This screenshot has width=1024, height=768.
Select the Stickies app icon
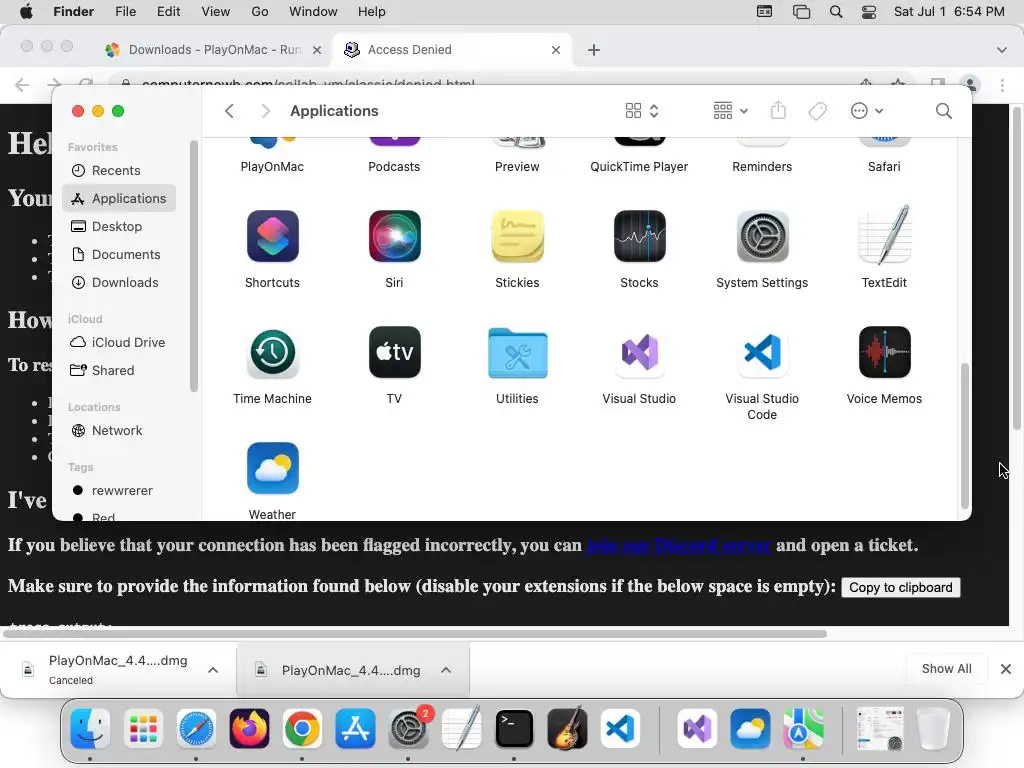pos(517,236)
